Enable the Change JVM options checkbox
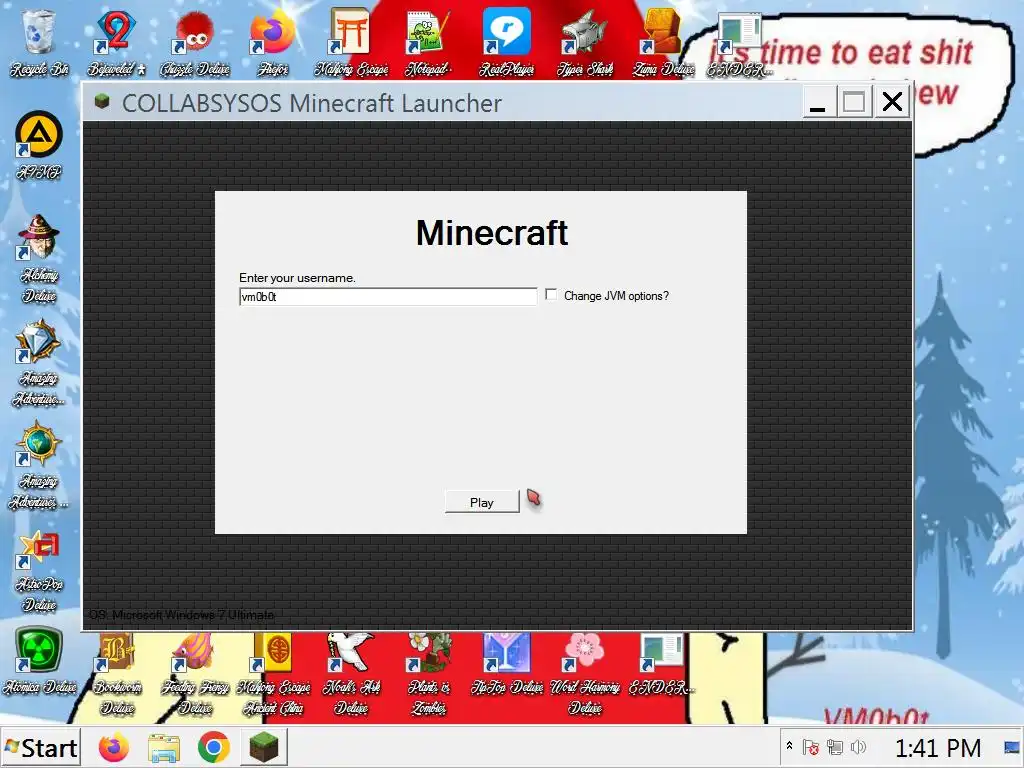The width and height of the screenshot is (1024, 768). [x=551, y=295]
